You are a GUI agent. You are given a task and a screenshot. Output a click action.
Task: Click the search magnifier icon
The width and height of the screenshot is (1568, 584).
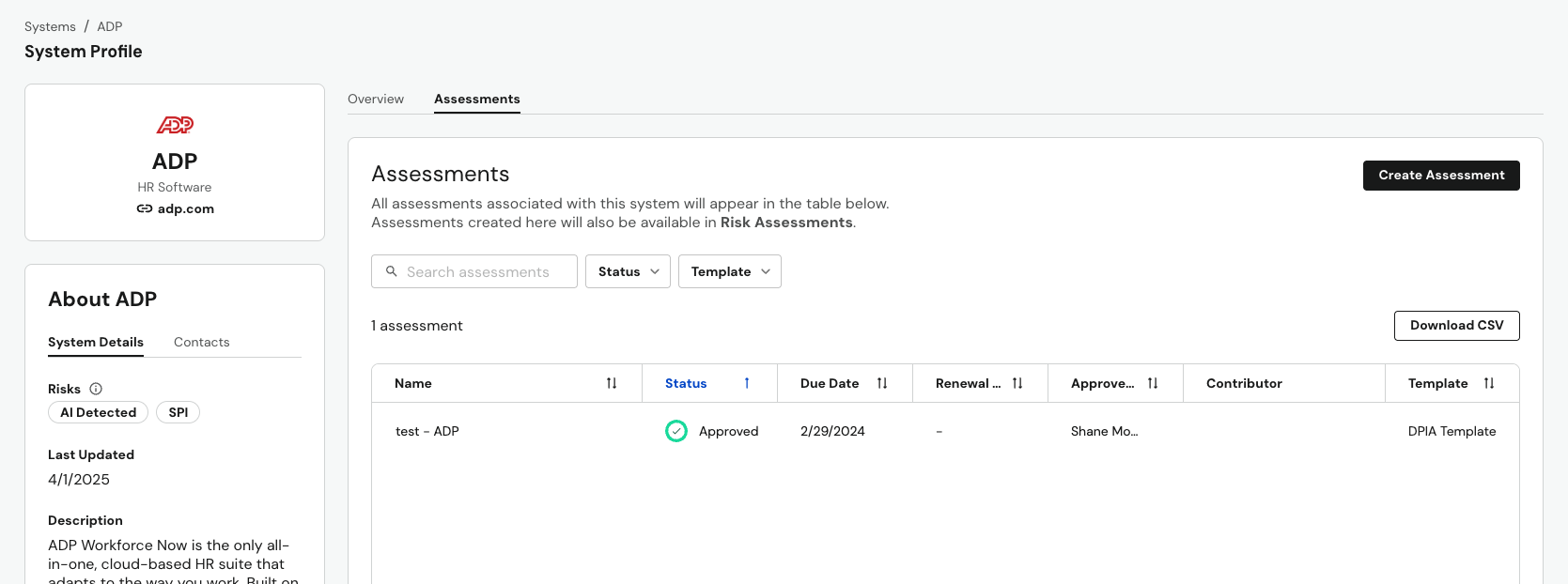click(x=392, y=271)
